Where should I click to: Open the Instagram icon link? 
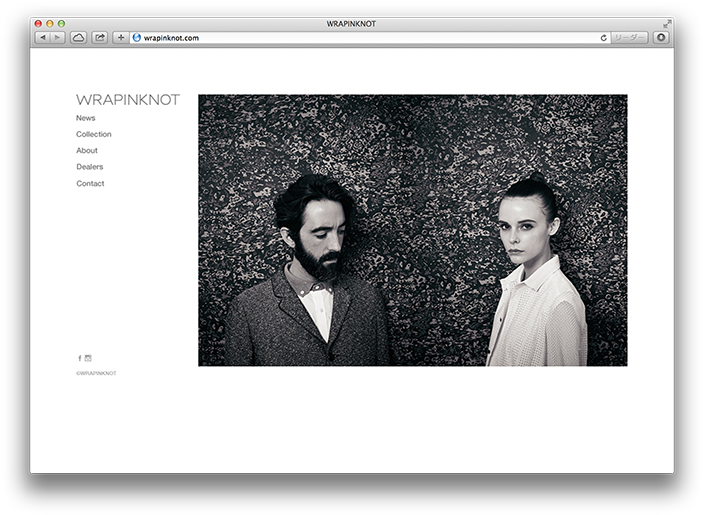point(88,358)
